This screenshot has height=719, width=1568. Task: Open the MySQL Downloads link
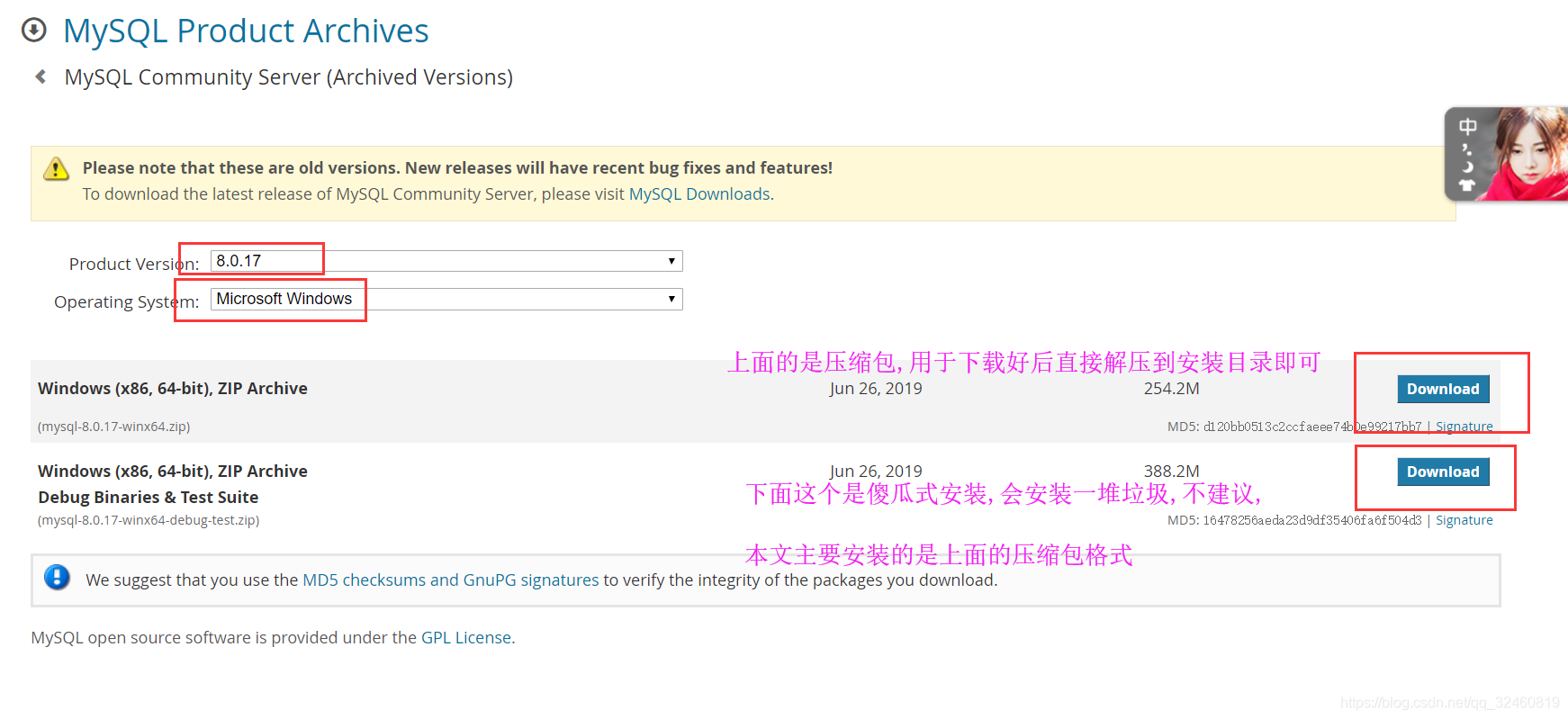[699, 194]
